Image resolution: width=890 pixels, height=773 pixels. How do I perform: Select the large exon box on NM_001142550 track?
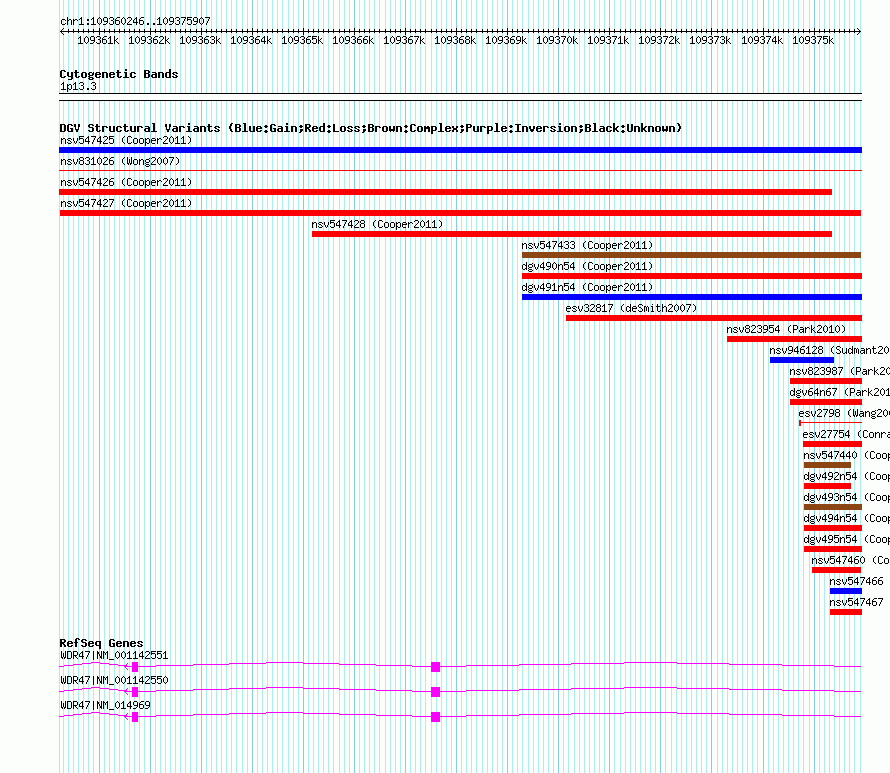click(x=435, y=692)
